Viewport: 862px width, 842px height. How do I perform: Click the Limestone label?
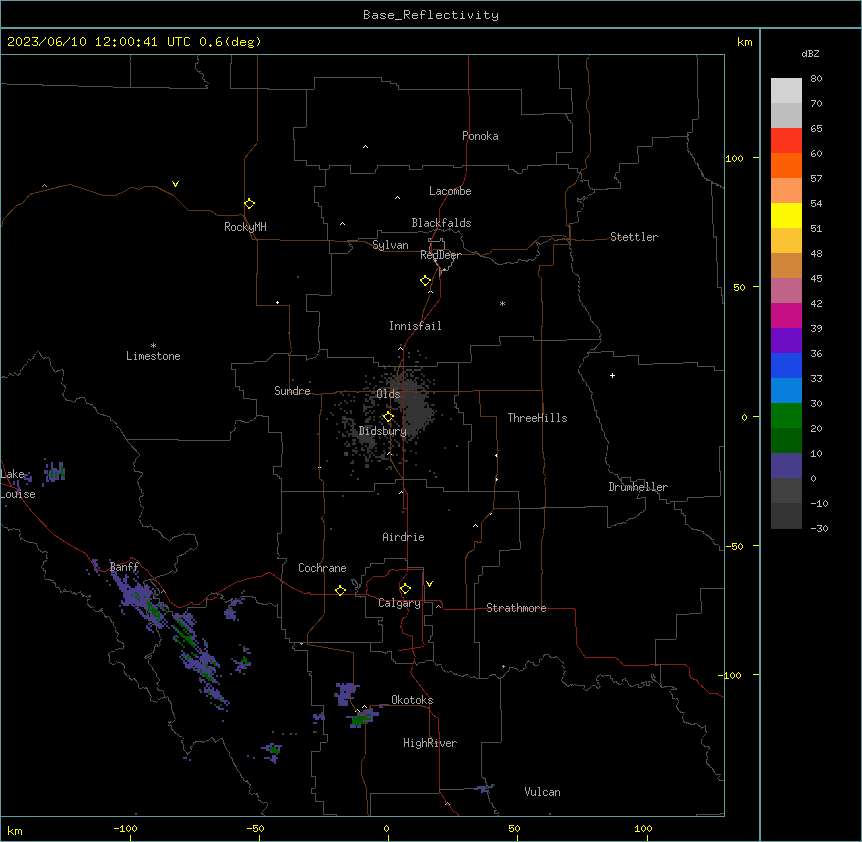pos(153,356)
